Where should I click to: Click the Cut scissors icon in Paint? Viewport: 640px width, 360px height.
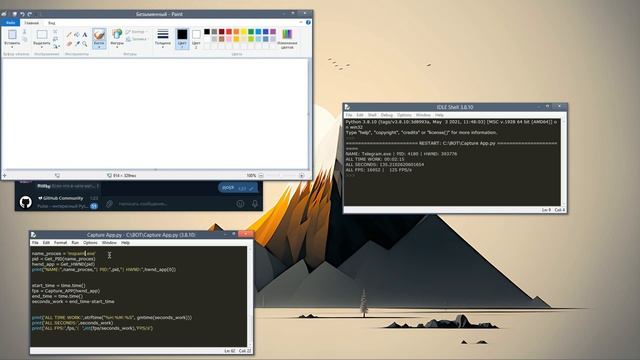tap(24, 31)
